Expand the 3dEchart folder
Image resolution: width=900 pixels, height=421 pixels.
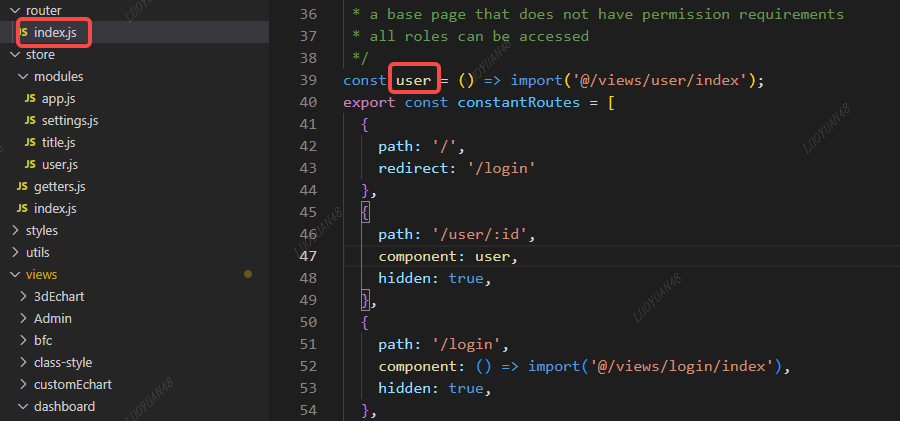coord(22,296)
